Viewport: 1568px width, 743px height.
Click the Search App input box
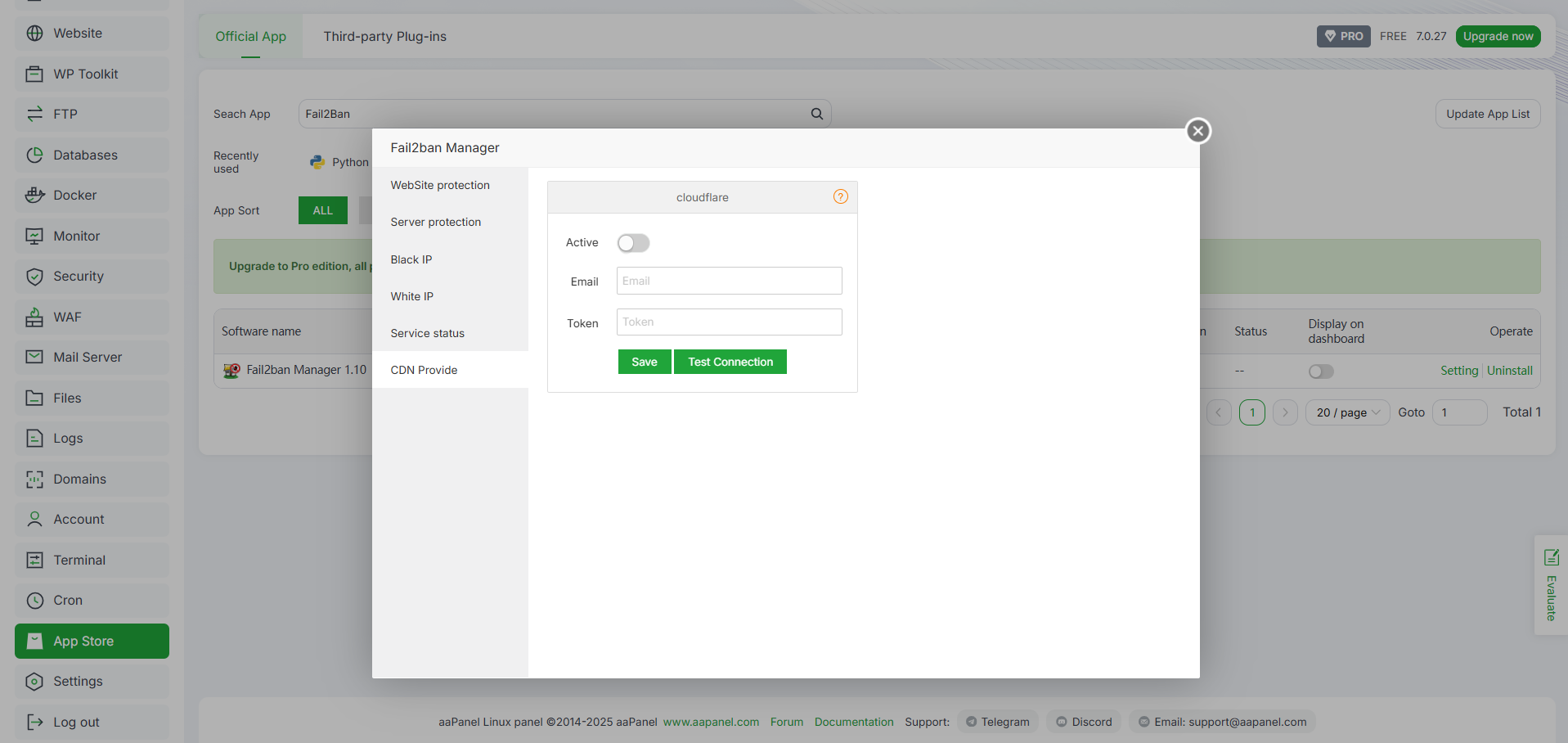pyautogui.click(x=564, y=114)
